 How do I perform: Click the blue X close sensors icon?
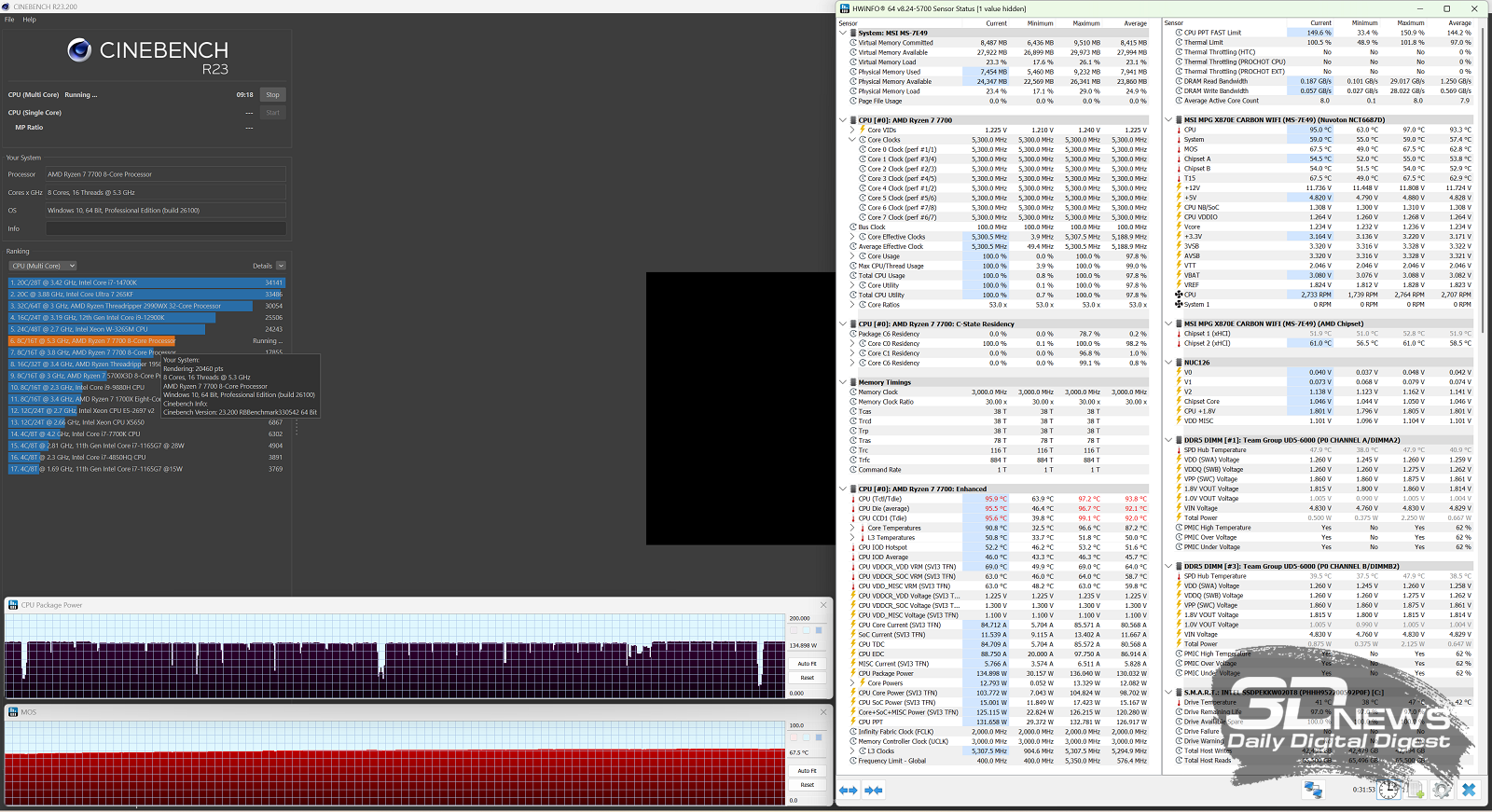pos(1469,790)
